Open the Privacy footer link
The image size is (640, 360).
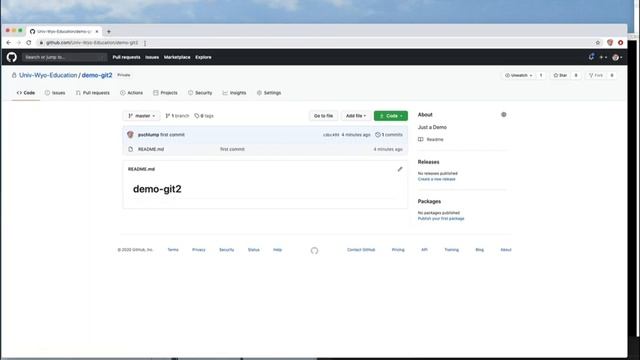pos(199,250)
